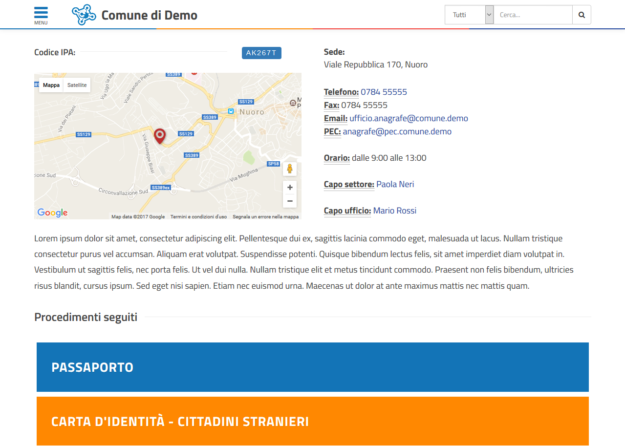Zoom in on the map
The height and width of the screenshot is (447, 625).
pyautogui.click(x=290, y=187)
